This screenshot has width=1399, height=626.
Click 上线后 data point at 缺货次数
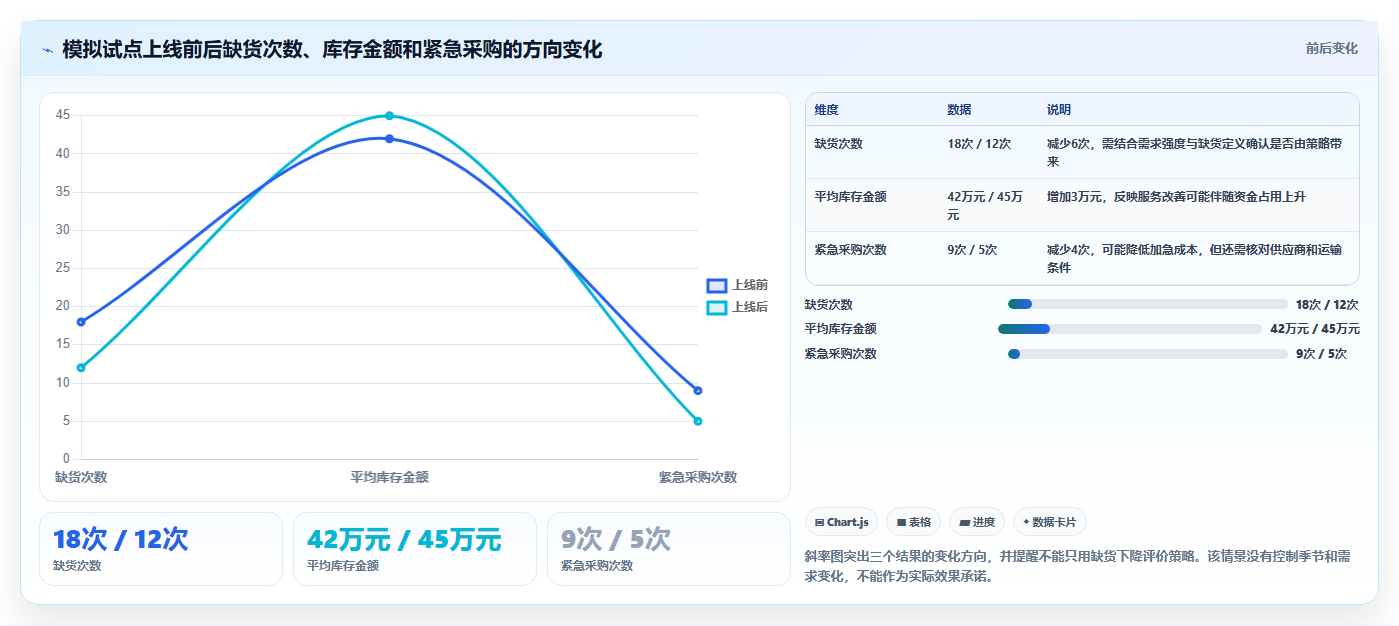coord(81,368)
